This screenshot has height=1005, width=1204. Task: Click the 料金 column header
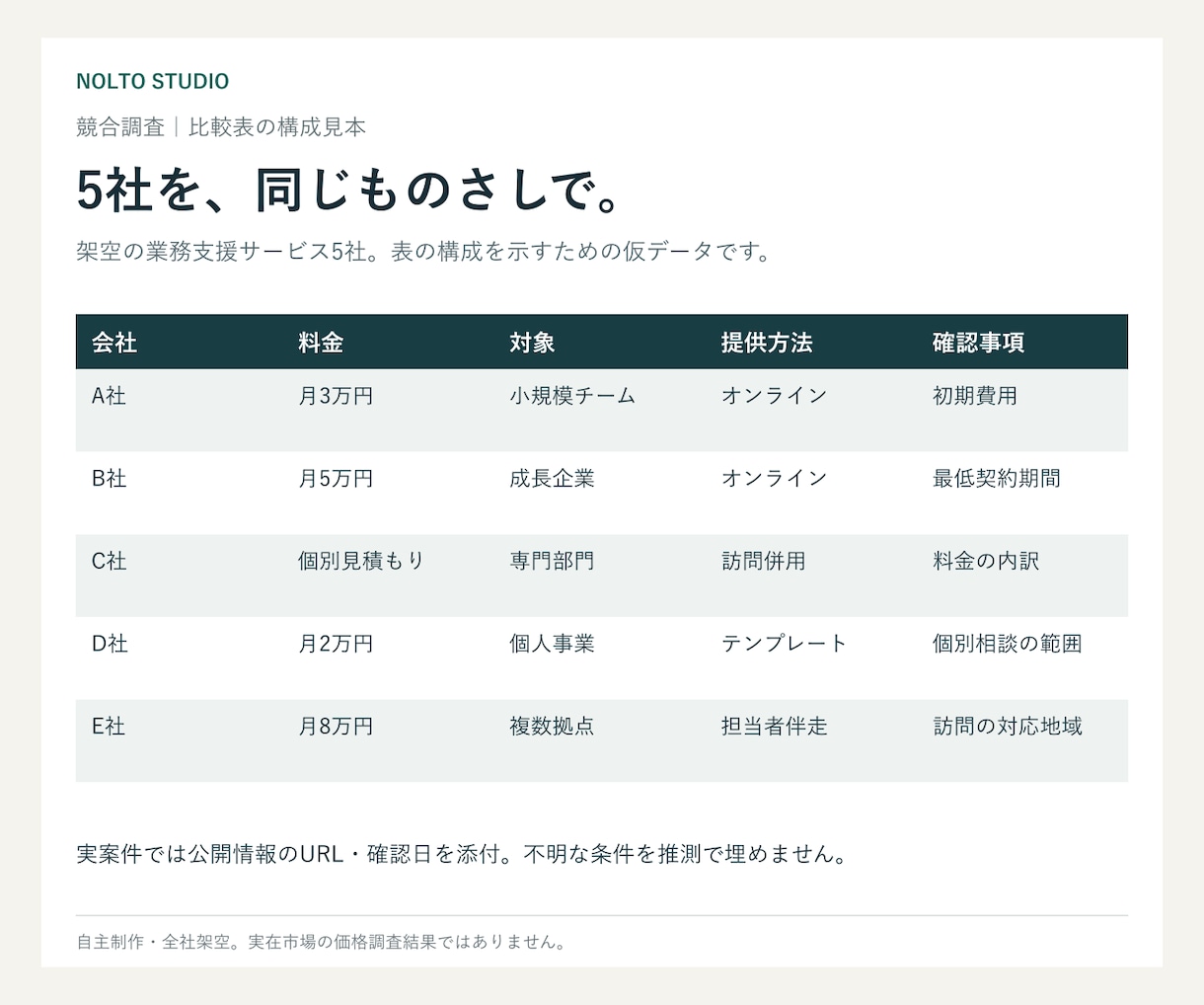click(321, 343)
